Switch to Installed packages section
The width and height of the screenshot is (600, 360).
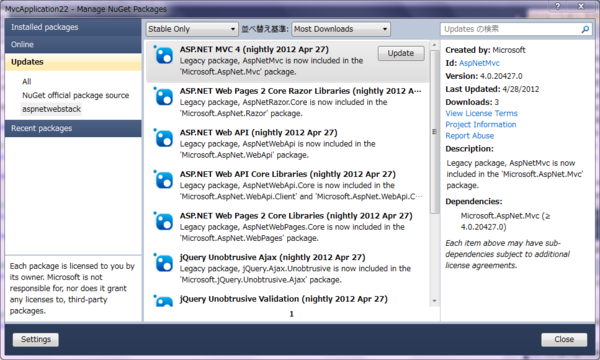pos(73,27)
